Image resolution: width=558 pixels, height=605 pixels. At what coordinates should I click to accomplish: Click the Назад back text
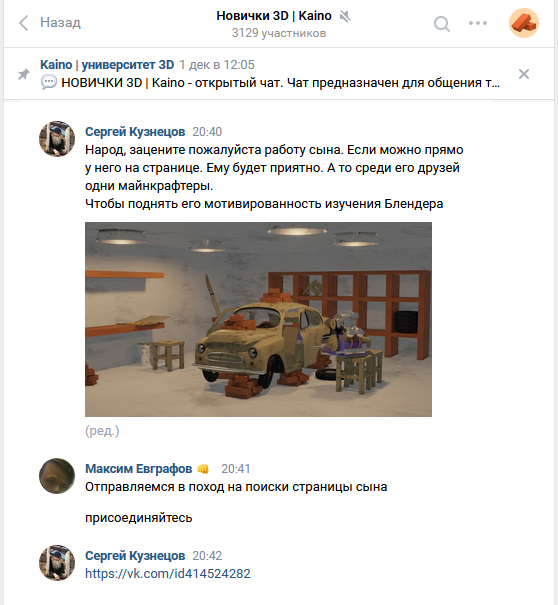click(x=61, y=22)
